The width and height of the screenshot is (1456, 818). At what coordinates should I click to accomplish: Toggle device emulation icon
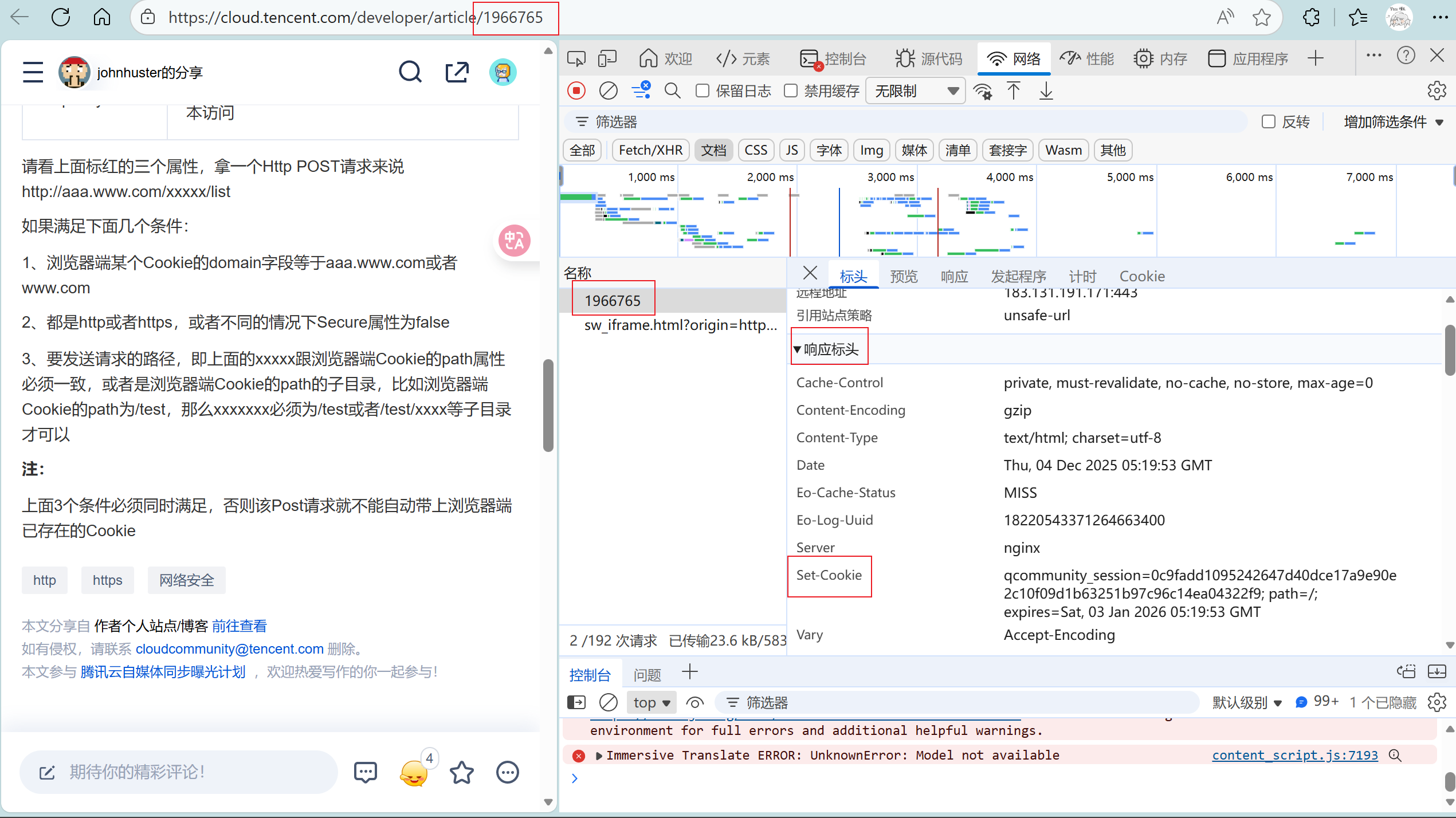click(x=607, y=58)
